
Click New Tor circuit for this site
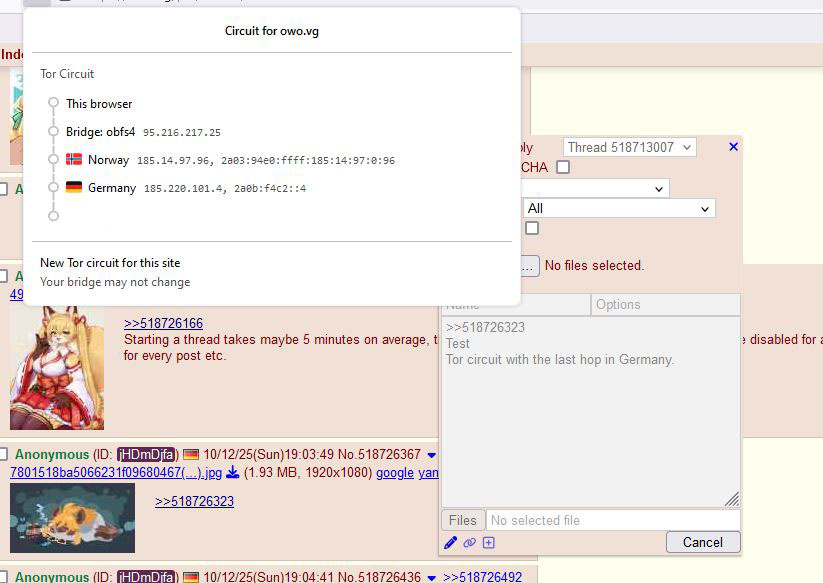coord(110,263)
